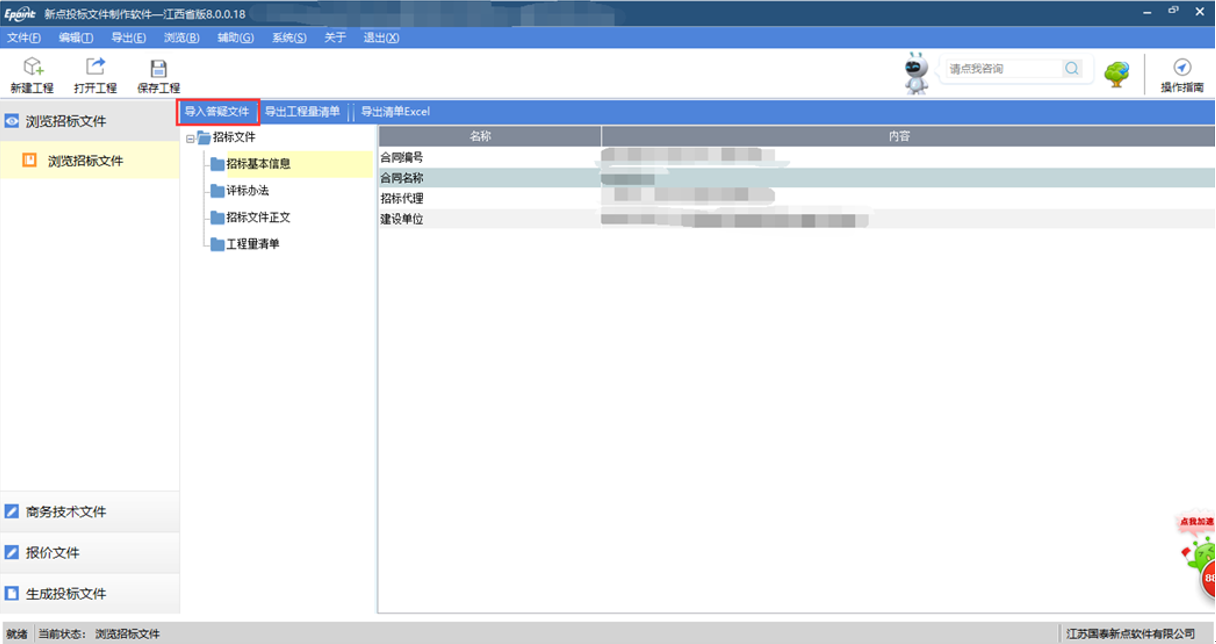Click the 退出(X) menu item
The width and height of the screenshot is (1216, 644).
(381, 38)
